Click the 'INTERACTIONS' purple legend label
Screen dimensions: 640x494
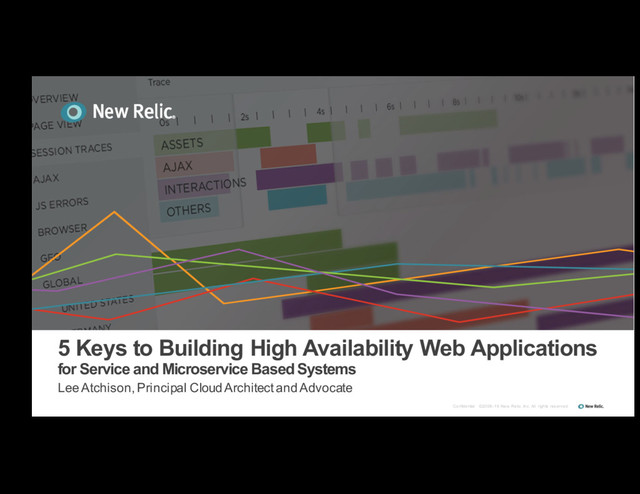(205, 187)
